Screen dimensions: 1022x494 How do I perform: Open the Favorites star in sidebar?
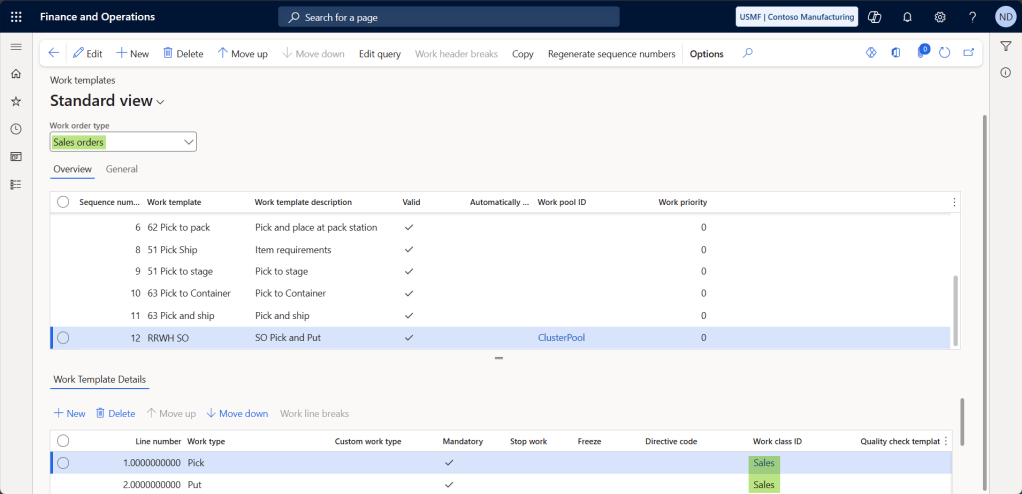tap(16, 101)
